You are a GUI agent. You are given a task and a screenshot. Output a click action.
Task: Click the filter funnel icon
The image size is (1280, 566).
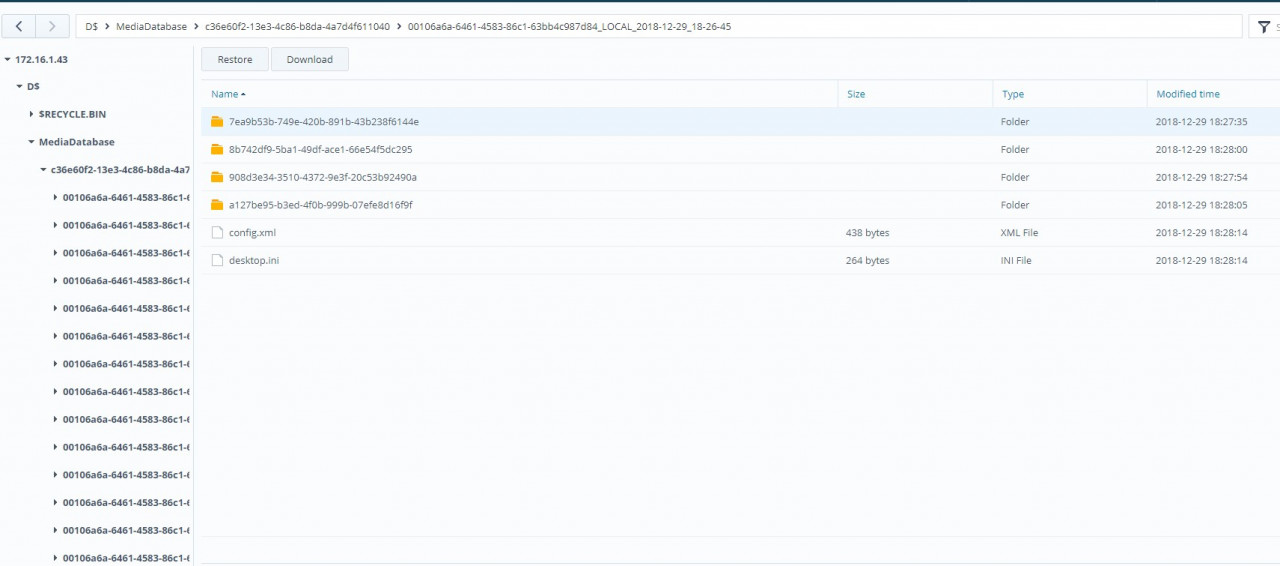point(1264,27)
